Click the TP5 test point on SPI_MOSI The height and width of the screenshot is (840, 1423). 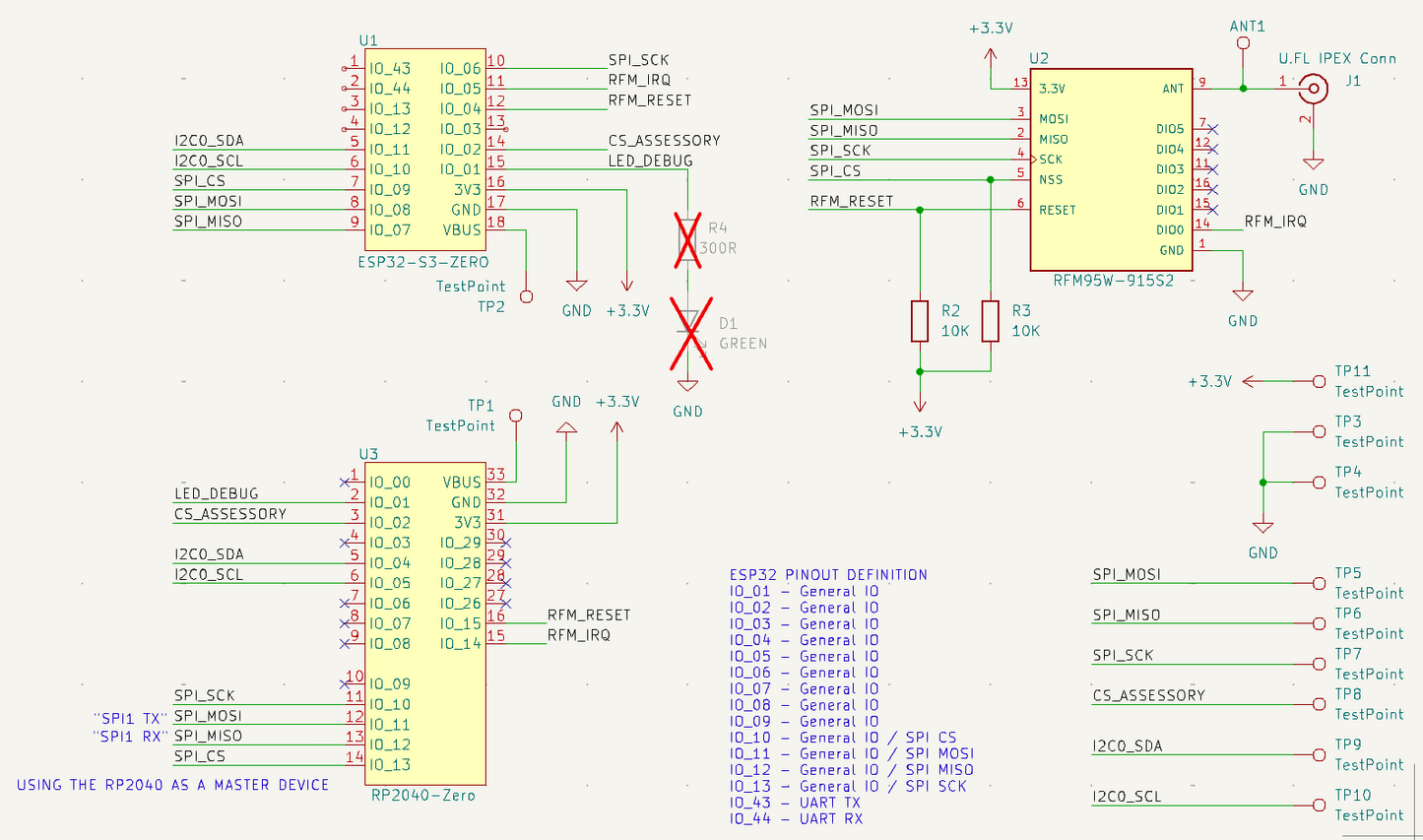point(1319,583)
